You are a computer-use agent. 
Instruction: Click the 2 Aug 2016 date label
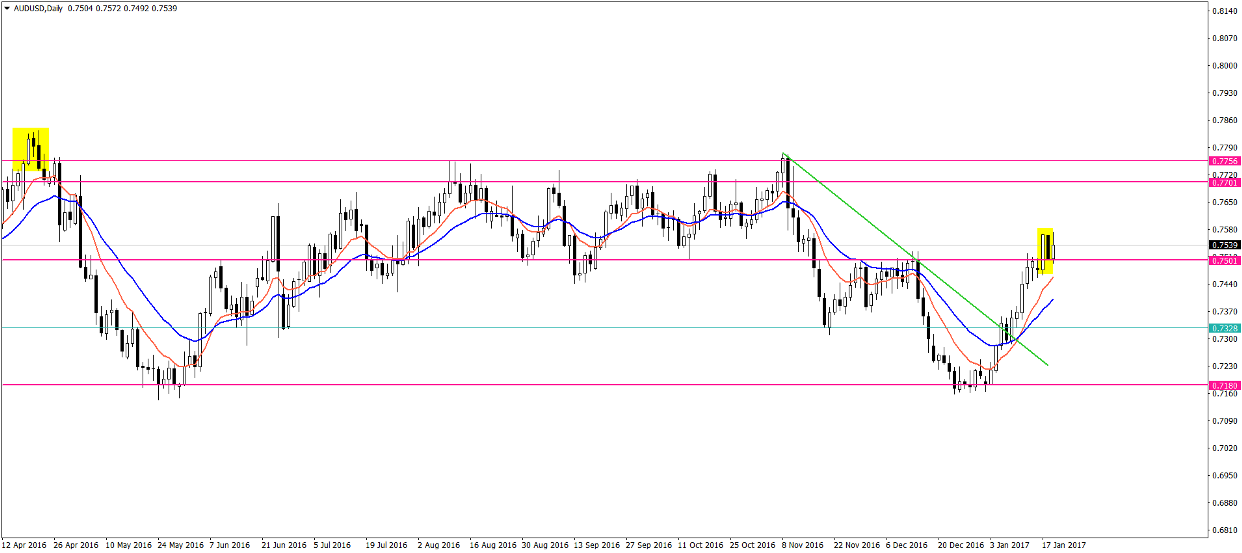tap(438, 546)
